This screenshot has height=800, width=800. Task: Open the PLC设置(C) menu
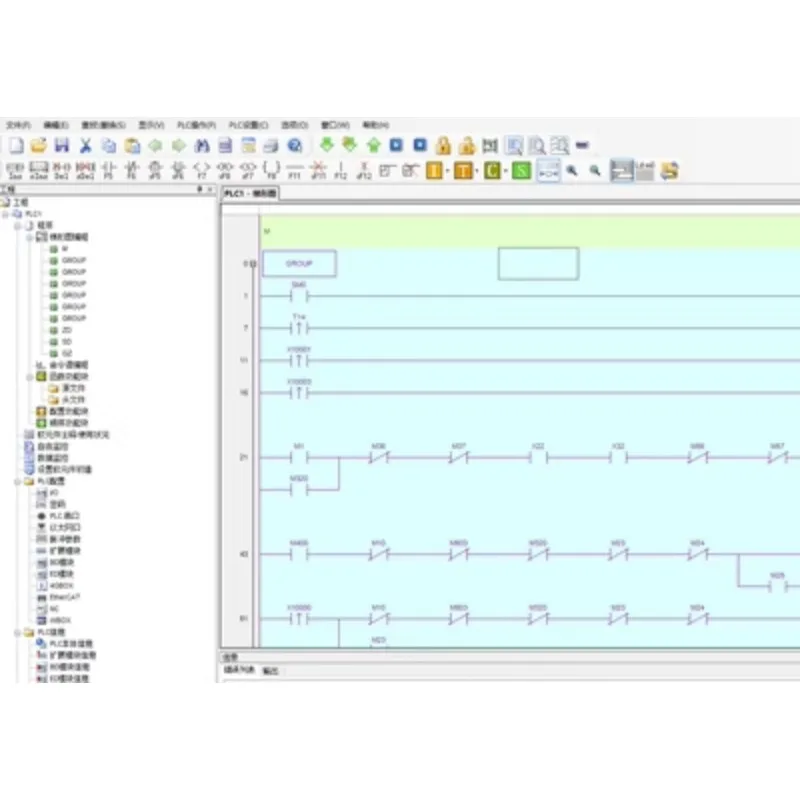pyautogui.click(x=248, y=125)
